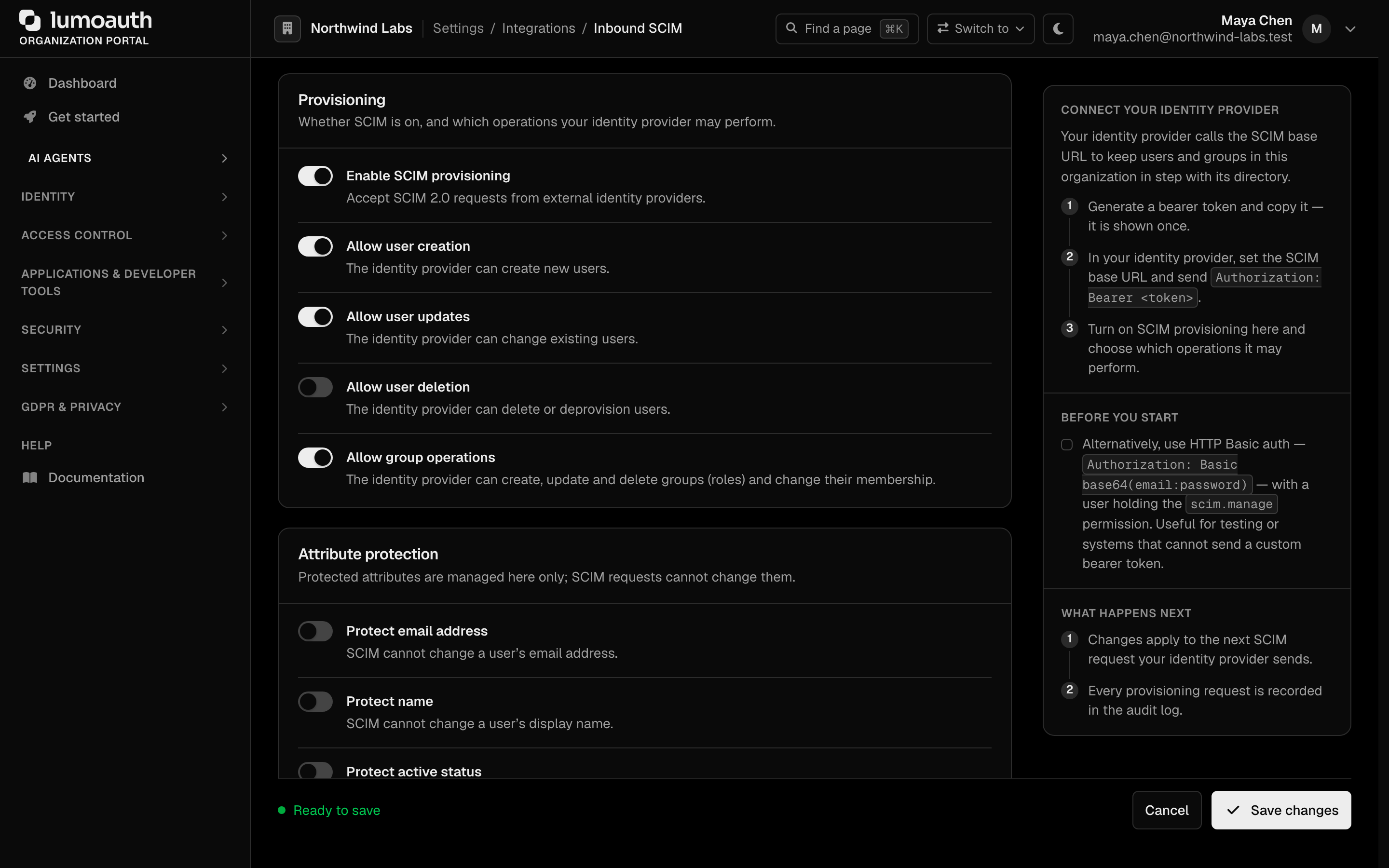Go to Settings breadcrumb

[x=458, y=28]
